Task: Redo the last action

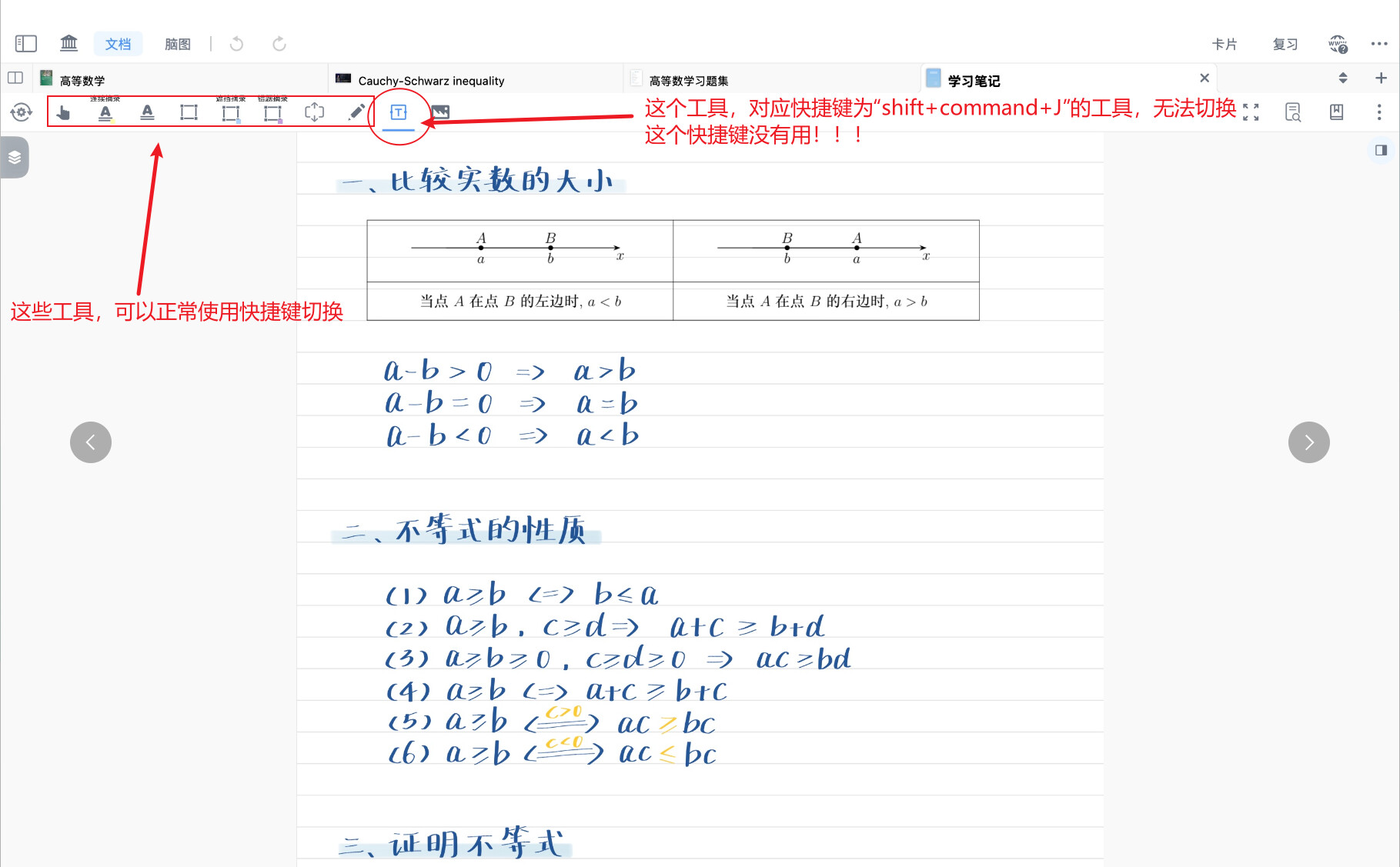Action: coord(279,44)
